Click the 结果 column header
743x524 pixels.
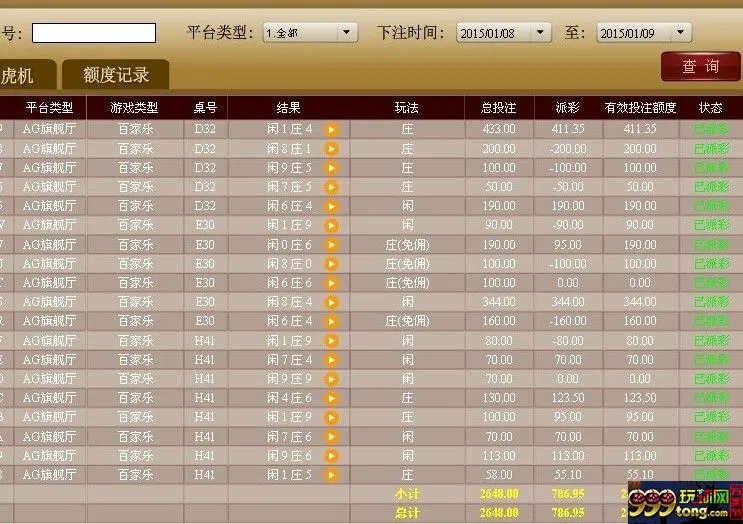tap(289, 108)
